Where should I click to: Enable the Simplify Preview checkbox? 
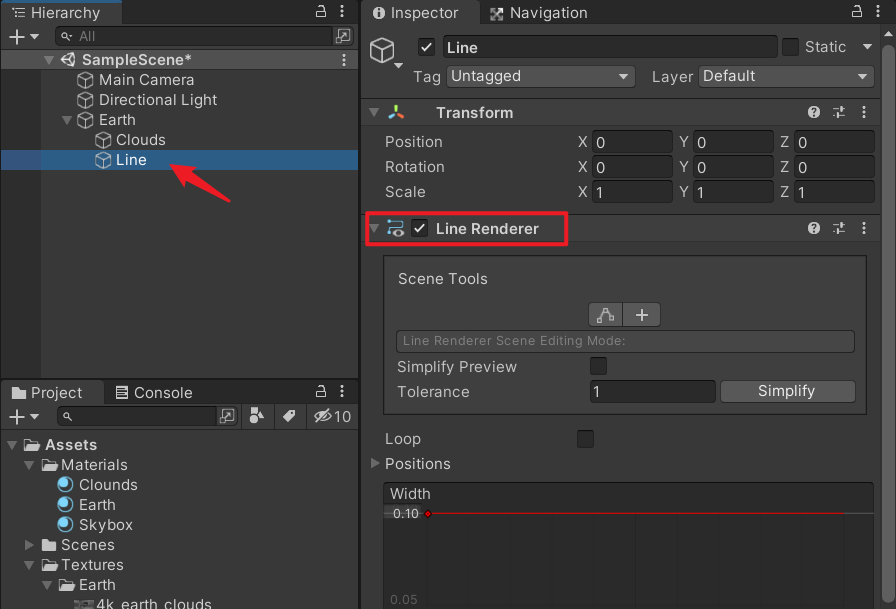pos(598,366)
